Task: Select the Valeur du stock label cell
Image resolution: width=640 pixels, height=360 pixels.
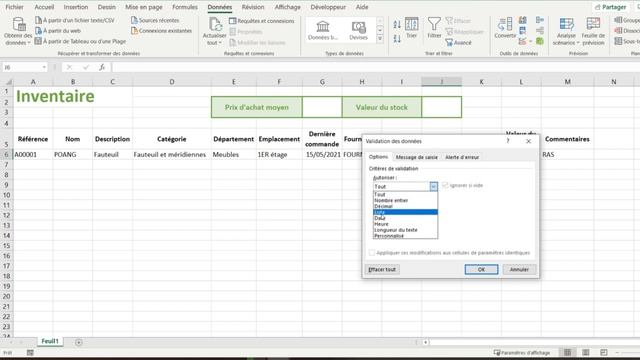Action: click(382, 107)
